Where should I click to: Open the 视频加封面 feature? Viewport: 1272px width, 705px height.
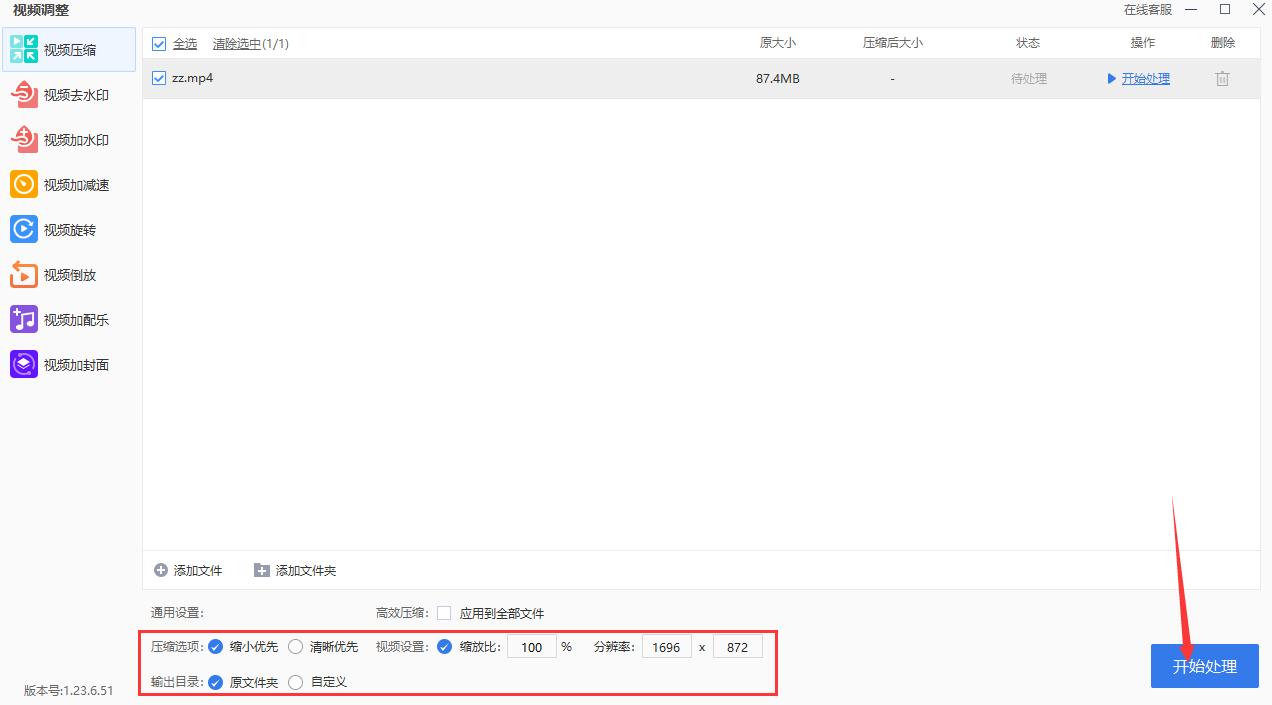(x=68, y=364)
